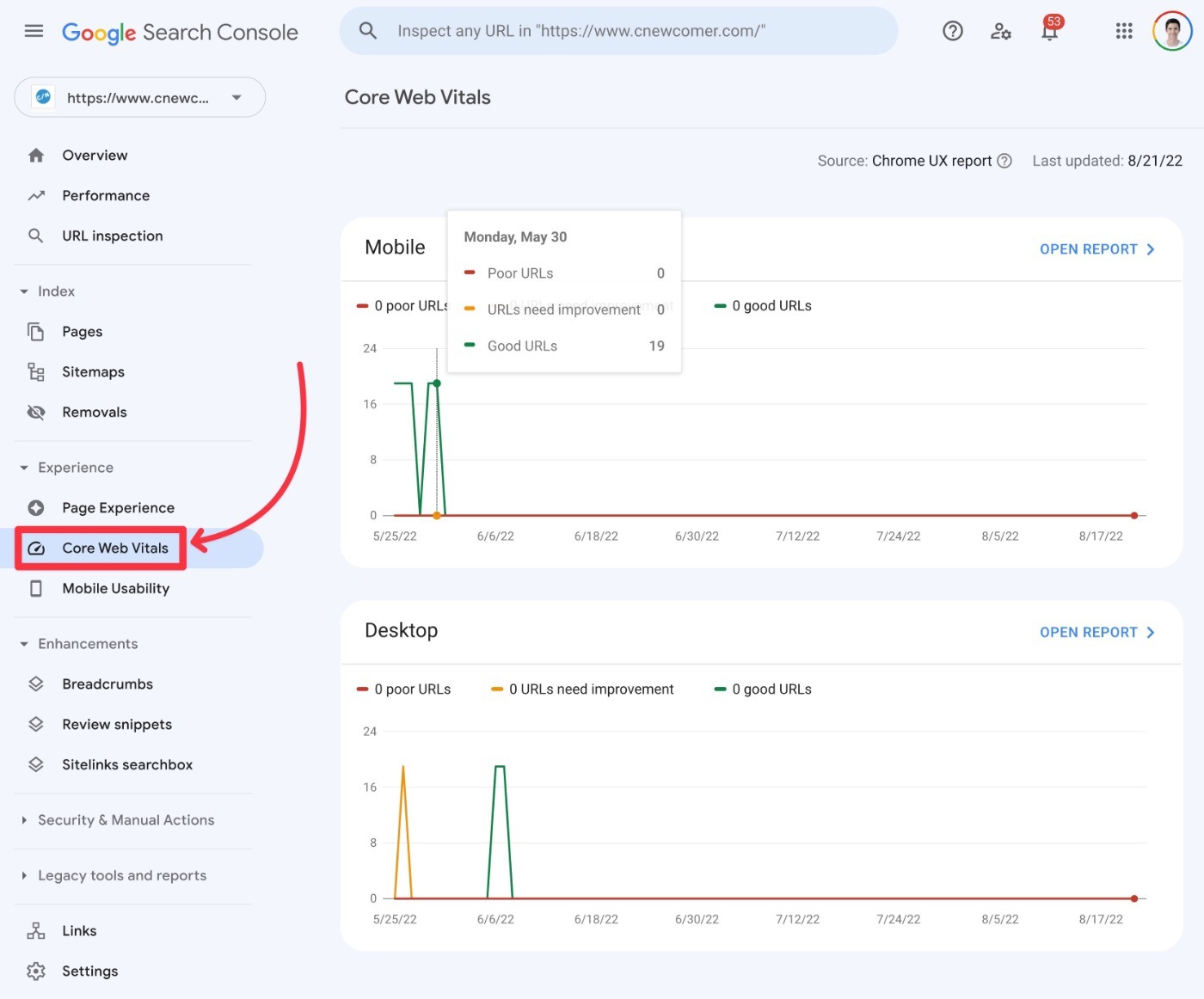The image size is (1204, 999).
Task: Click the Mobile Usability phone icon
Action: 35,588
